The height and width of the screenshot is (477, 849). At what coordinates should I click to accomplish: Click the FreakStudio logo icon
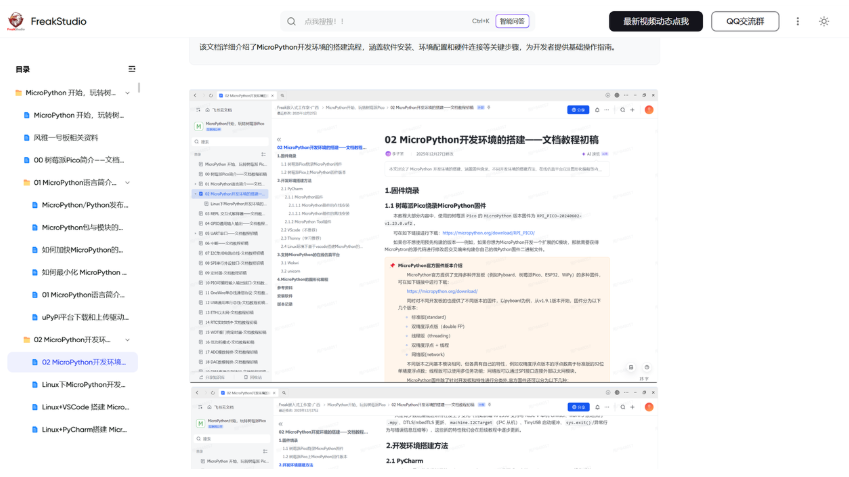coord(16,21)
